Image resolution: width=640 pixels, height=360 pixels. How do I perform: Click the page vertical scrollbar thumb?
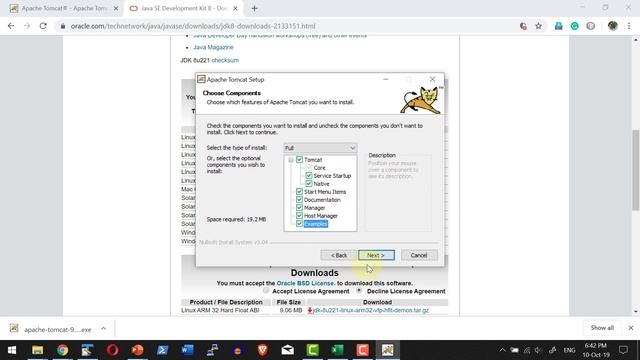coord(636,170)
